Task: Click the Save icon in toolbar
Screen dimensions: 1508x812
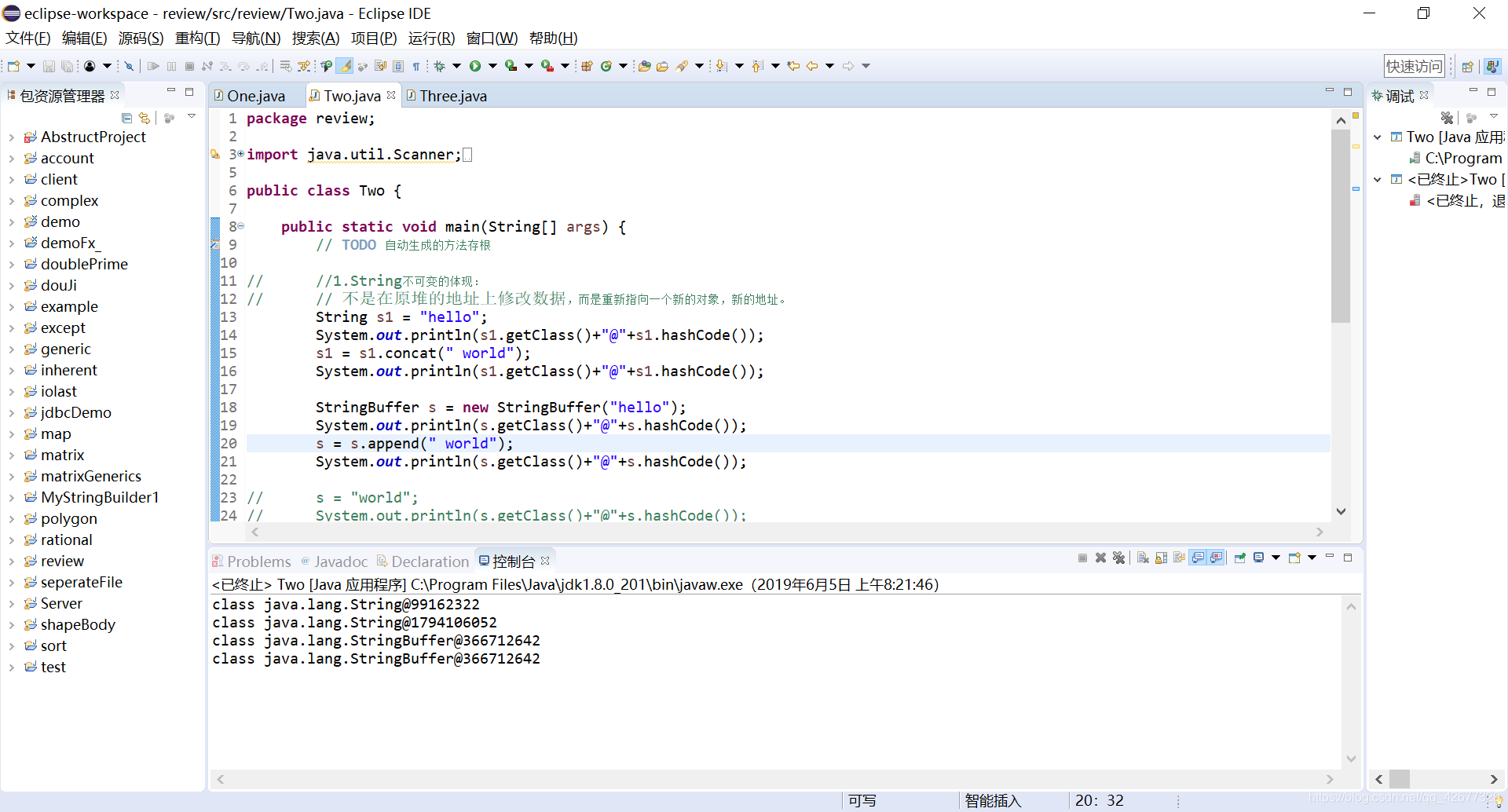Action: (x=49, y=66)
